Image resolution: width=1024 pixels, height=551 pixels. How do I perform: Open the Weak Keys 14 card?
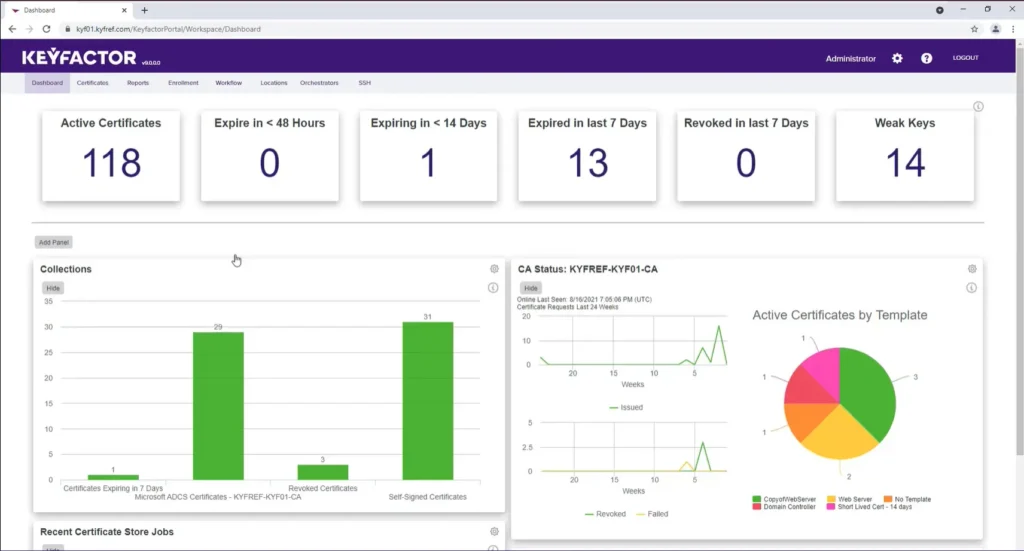[904, 156]
